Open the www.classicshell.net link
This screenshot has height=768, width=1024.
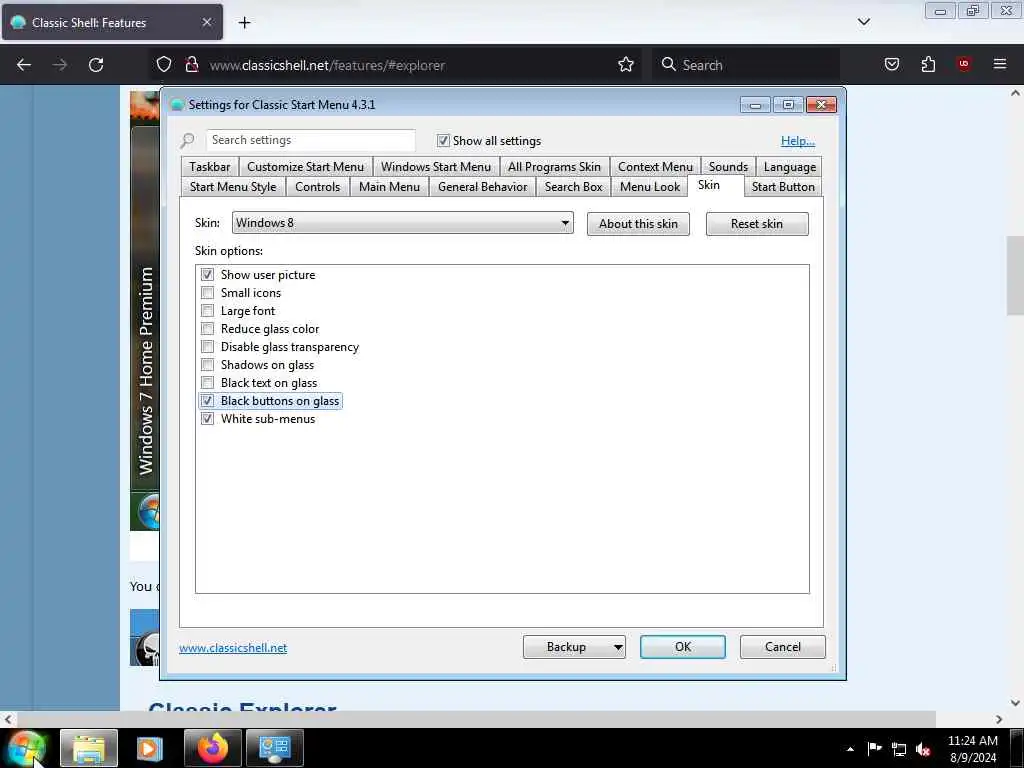233,648
